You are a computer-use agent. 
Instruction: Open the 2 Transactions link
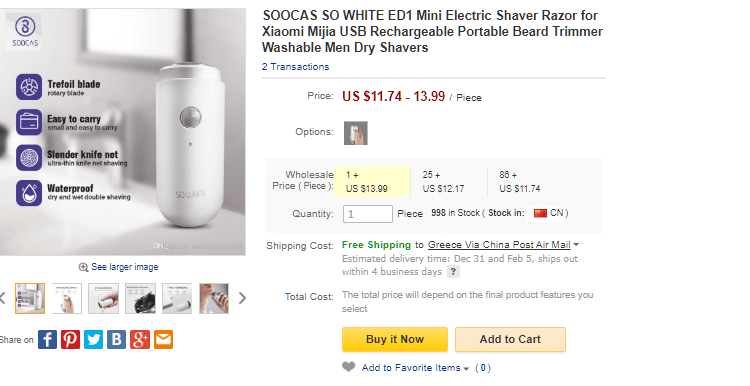[x=295, y=67]
